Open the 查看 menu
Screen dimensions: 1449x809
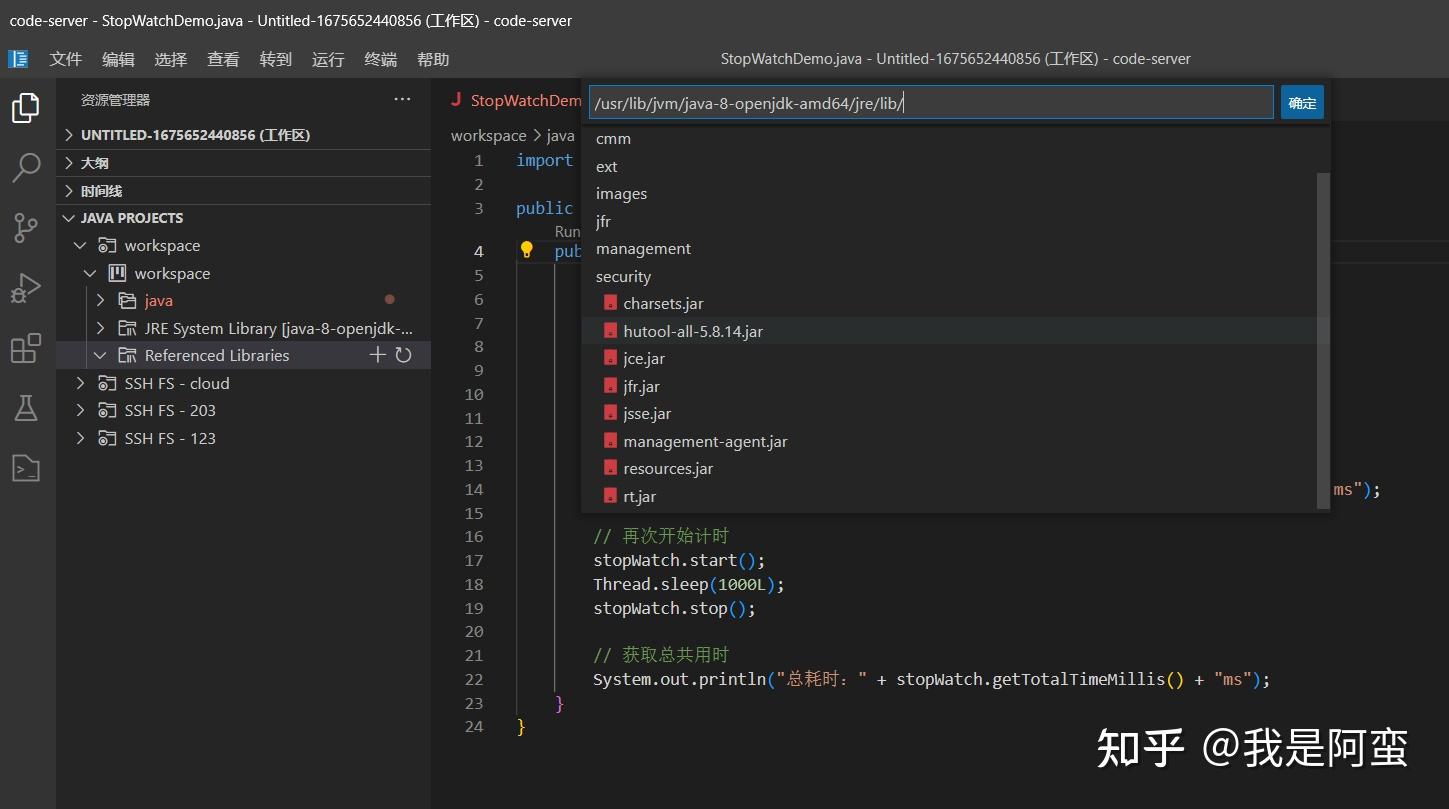tap(223, 59)
